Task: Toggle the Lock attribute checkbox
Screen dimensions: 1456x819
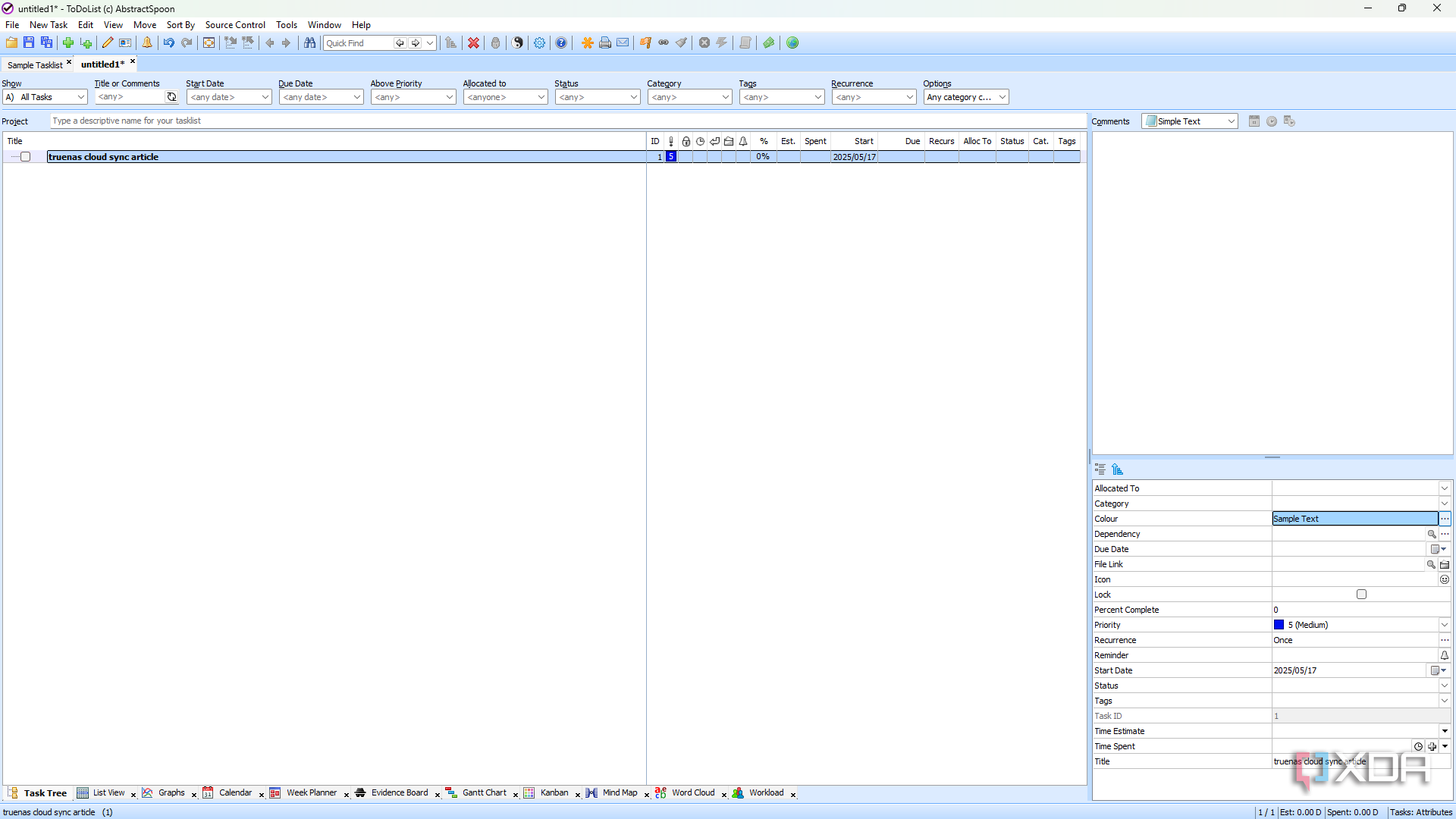Action: (x=1361, y=595)
